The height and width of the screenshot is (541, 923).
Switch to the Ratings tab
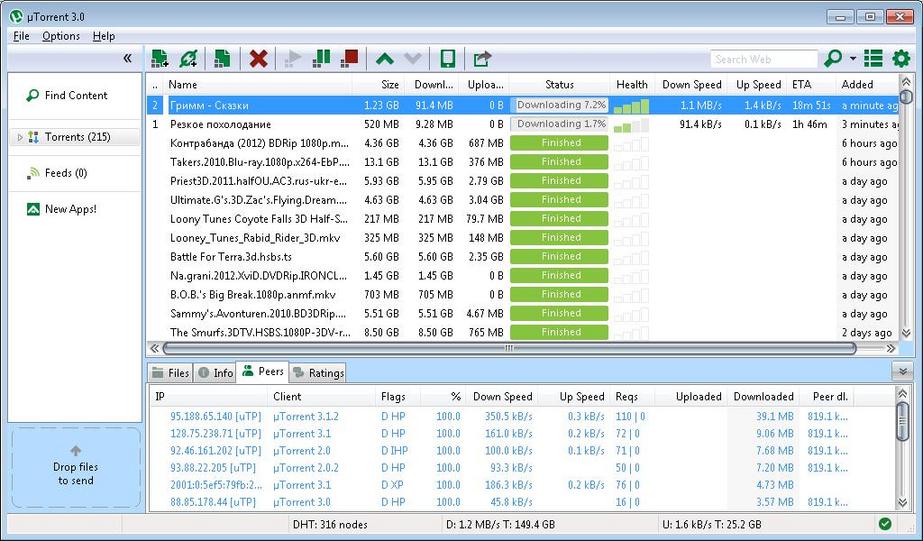[318, 373]
